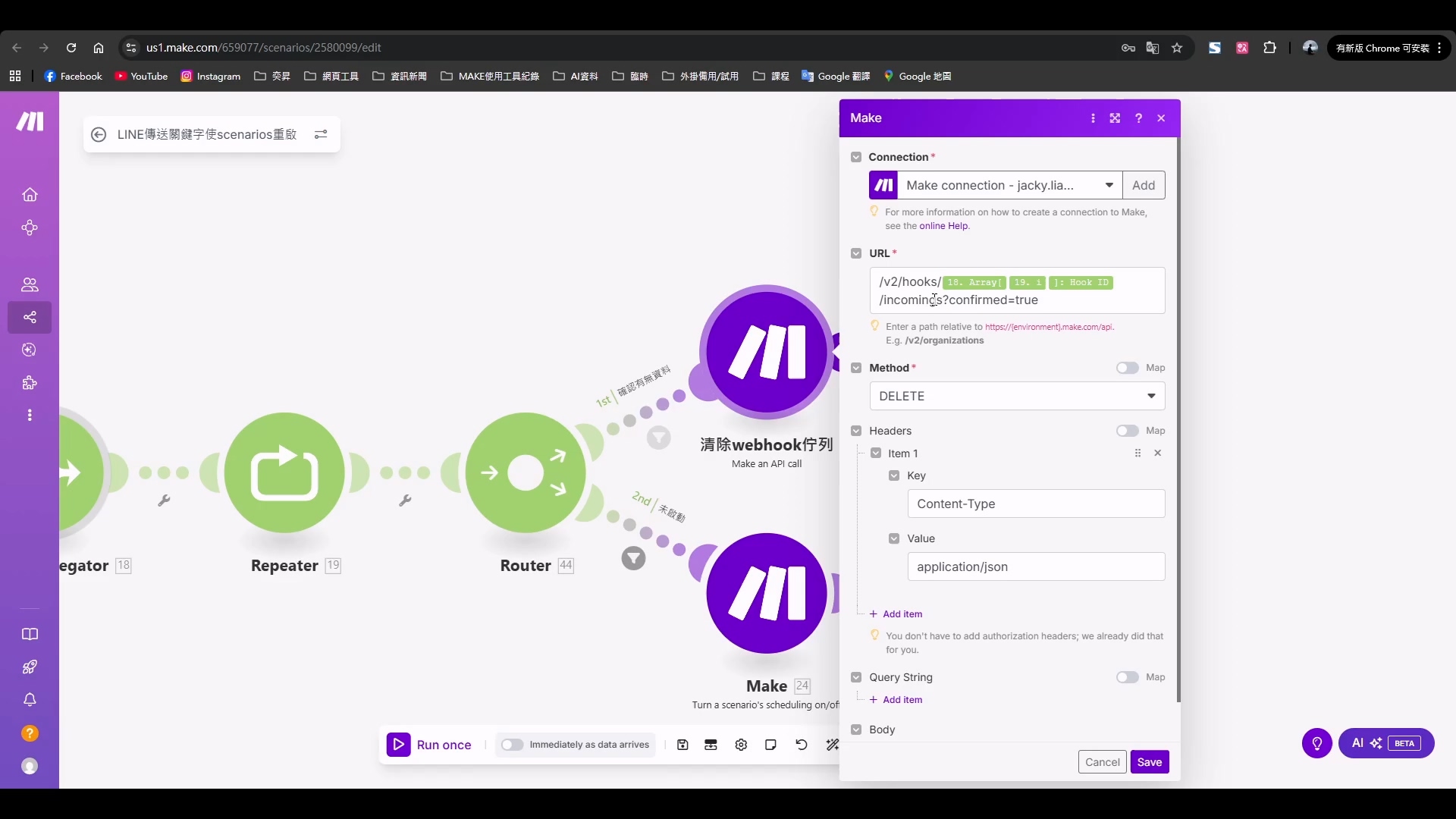
Task: Open scenario options sliders icon
Action: click(x=321, y=134)
